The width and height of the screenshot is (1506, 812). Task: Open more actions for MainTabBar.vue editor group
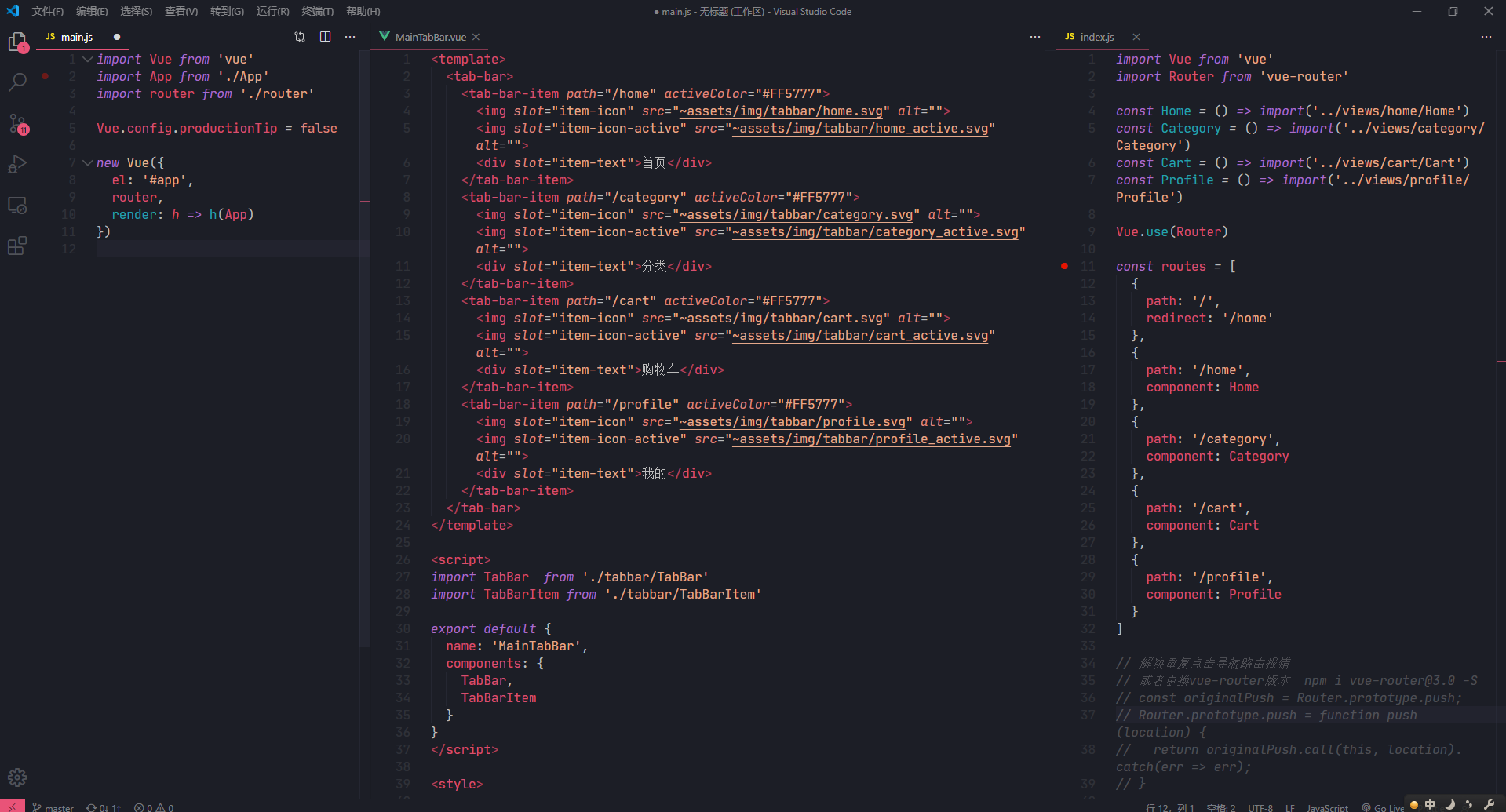tap(1035, 37)
